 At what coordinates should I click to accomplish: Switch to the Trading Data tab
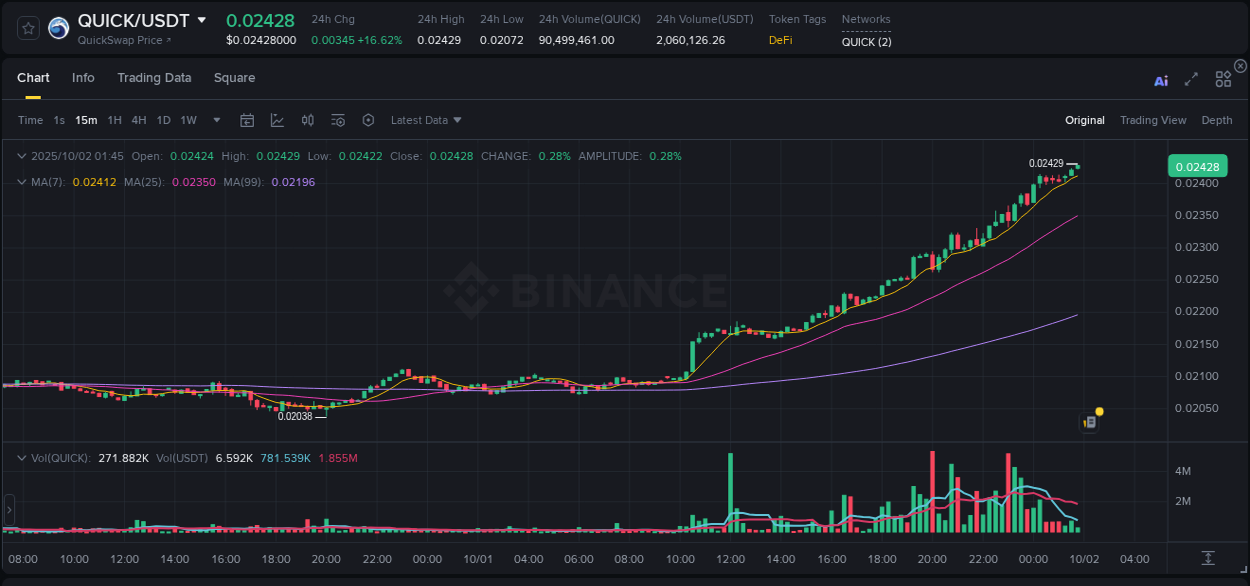coord(154,77)
